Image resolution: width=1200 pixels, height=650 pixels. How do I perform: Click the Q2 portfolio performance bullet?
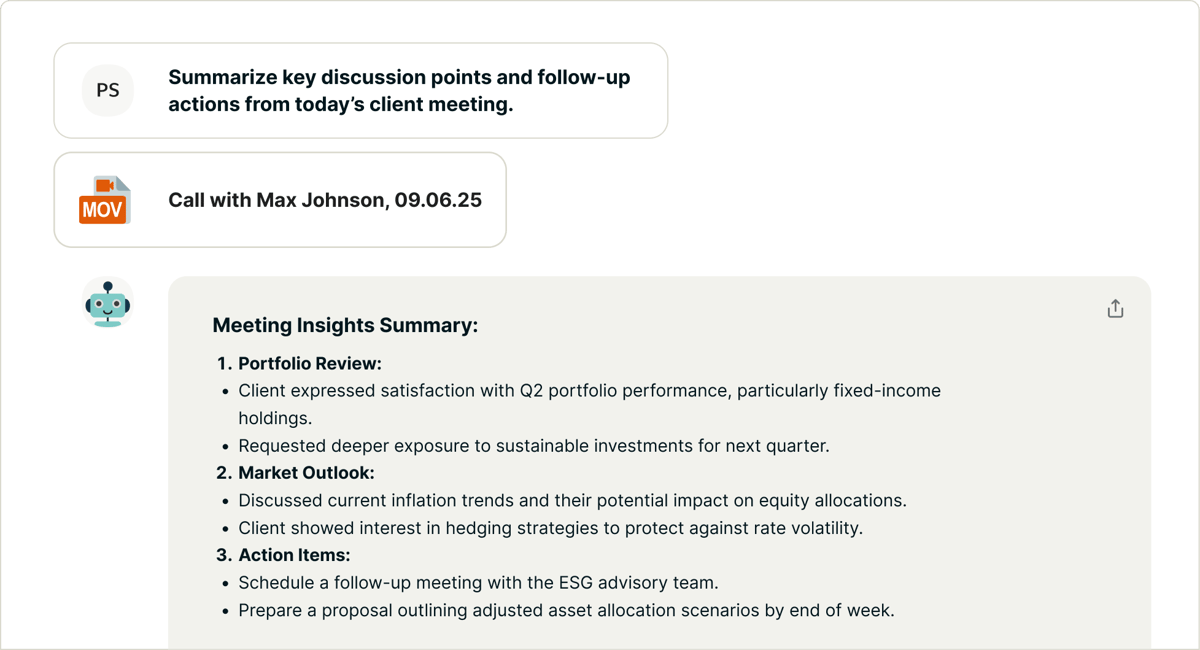click(589, 391)
